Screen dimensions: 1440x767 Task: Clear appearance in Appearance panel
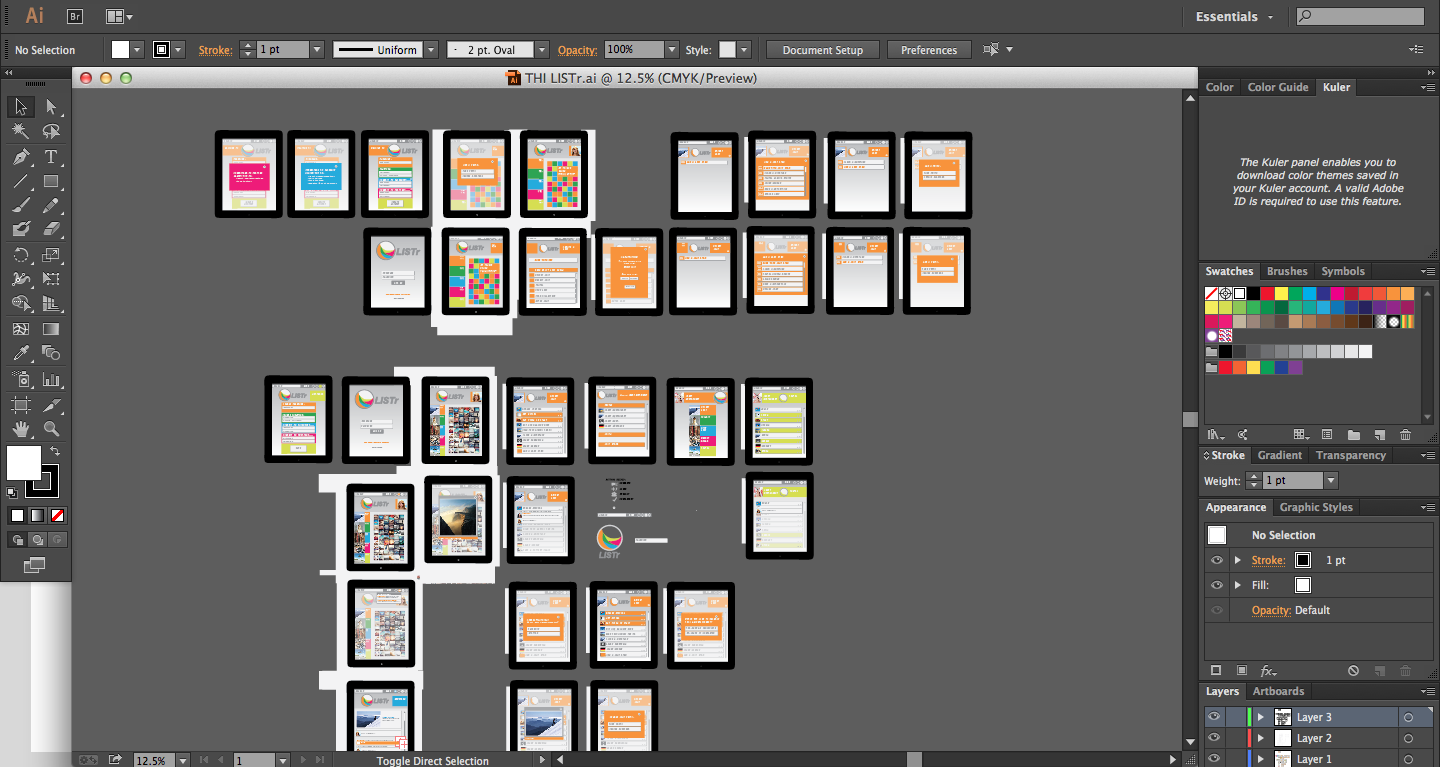(x=1353, y=670)
